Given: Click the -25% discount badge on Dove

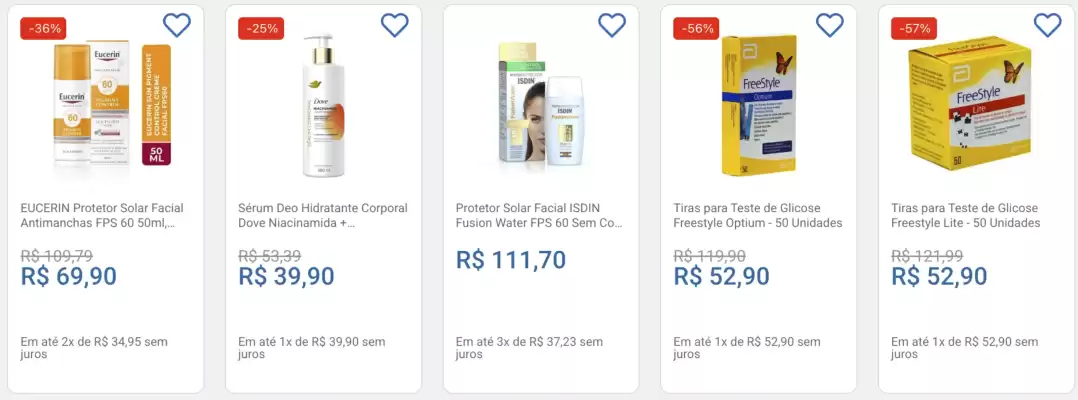Looking at the screenshot, I should click(x=261, y=29).
